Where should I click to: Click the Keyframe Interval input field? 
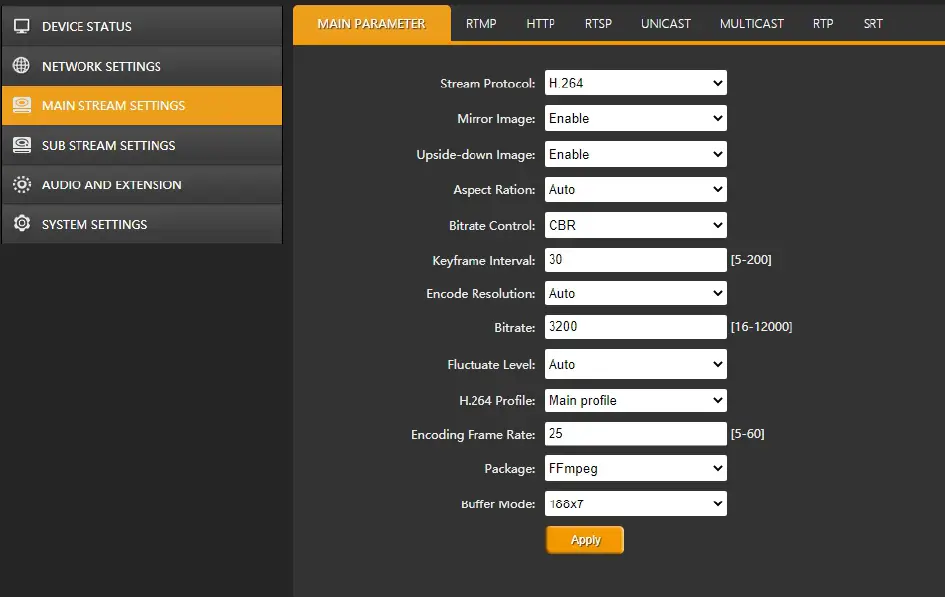click(x=635, y=260)
